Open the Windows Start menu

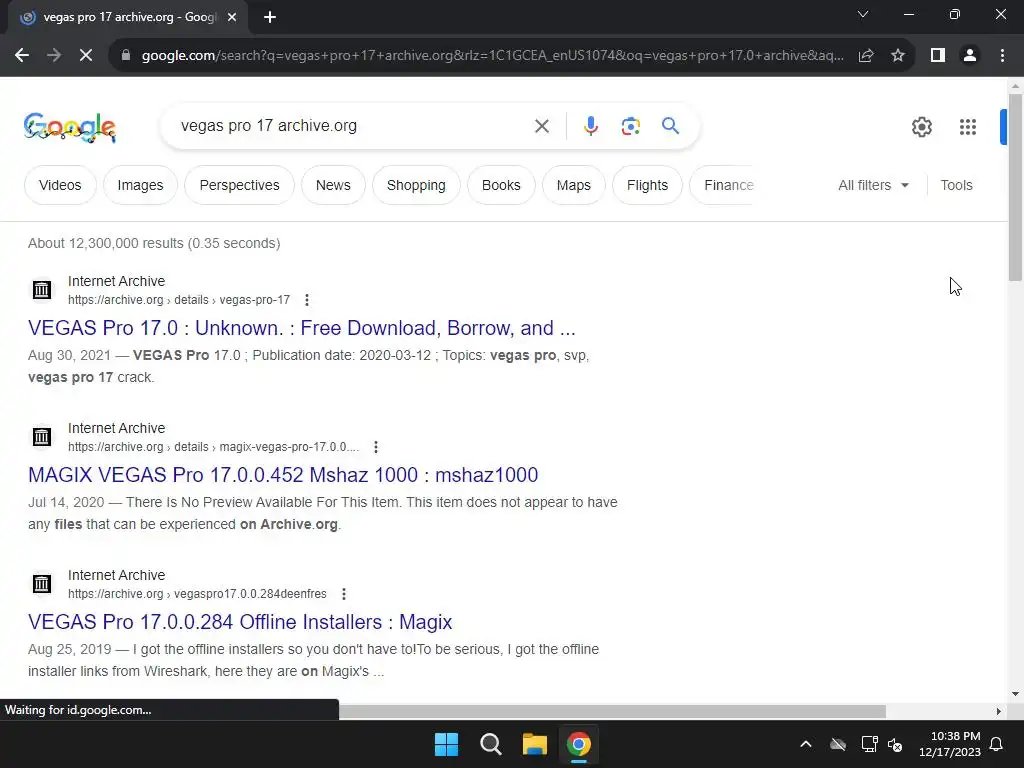coord(447,744)
